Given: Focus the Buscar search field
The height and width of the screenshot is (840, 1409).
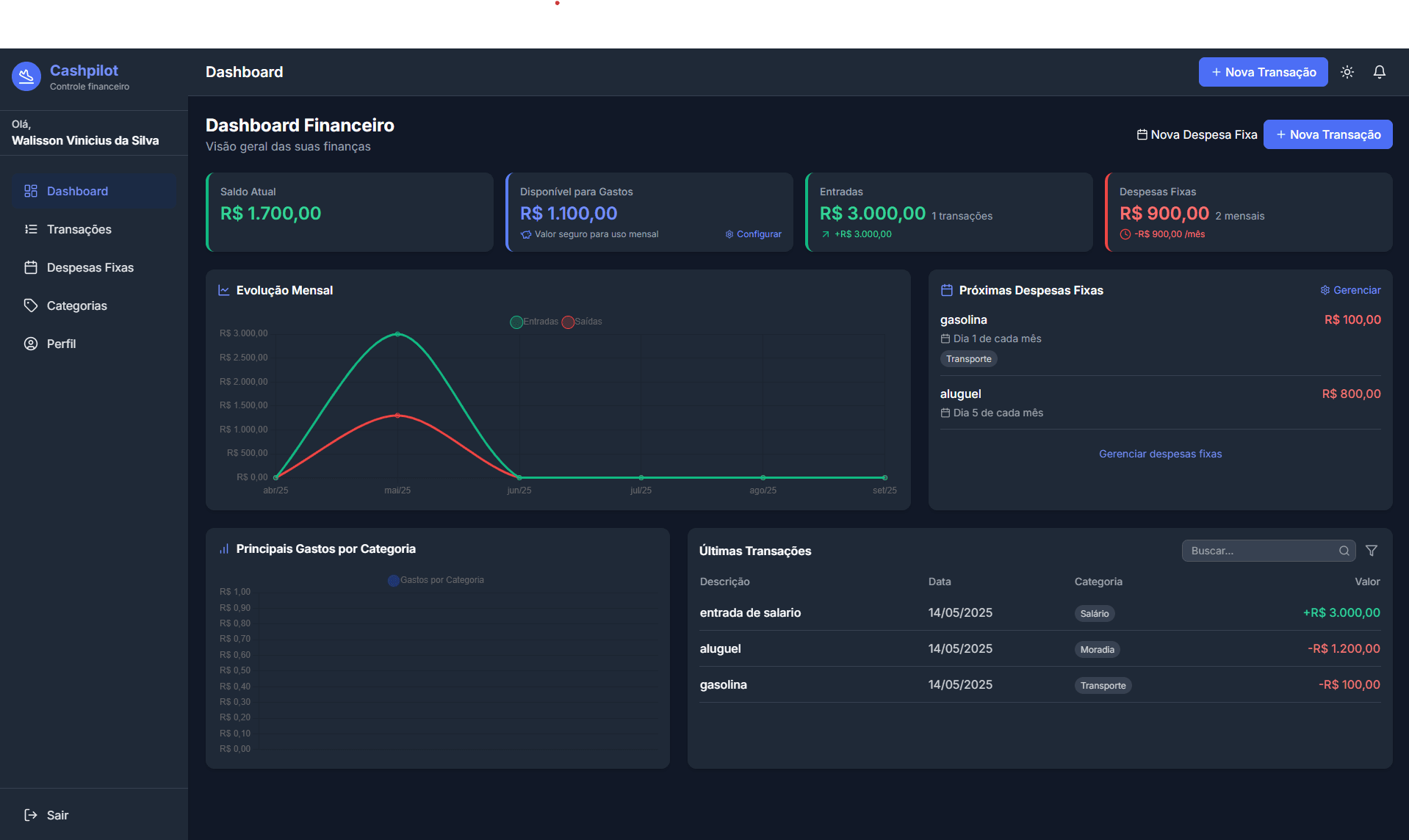Looking at the screenshot, I should click(x=1260, y=551).
